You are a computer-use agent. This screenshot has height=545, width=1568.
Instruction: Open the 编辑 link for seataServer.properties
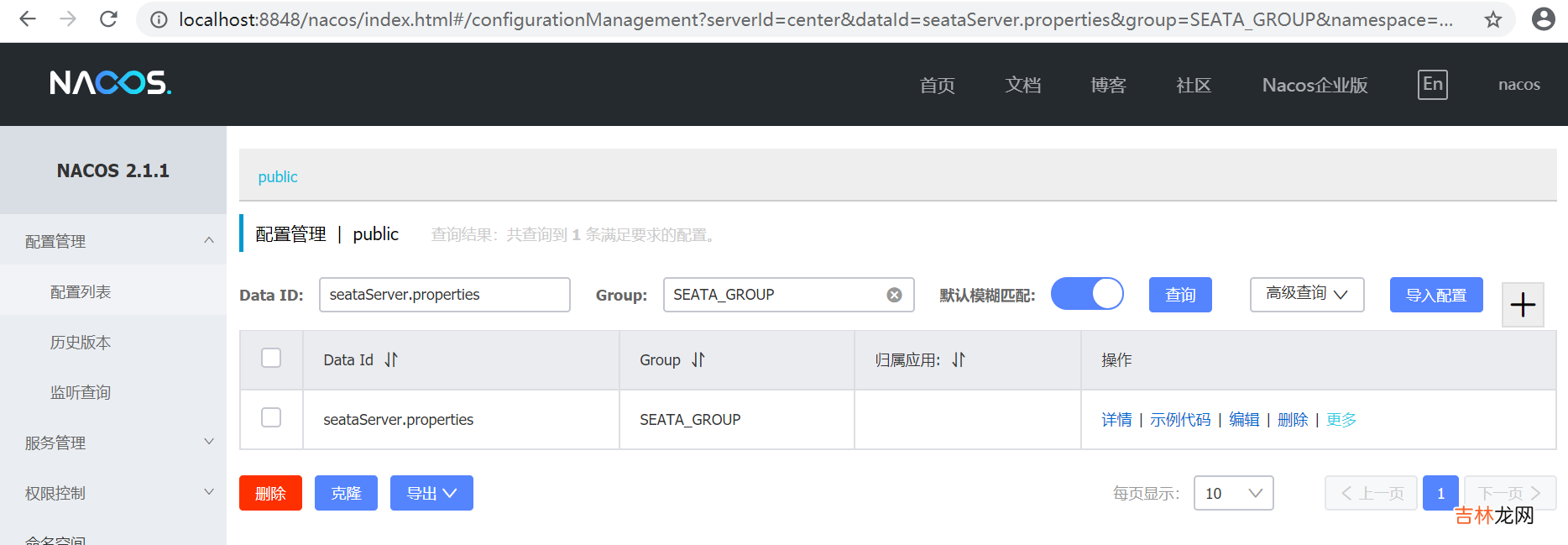pos(1243,419)
